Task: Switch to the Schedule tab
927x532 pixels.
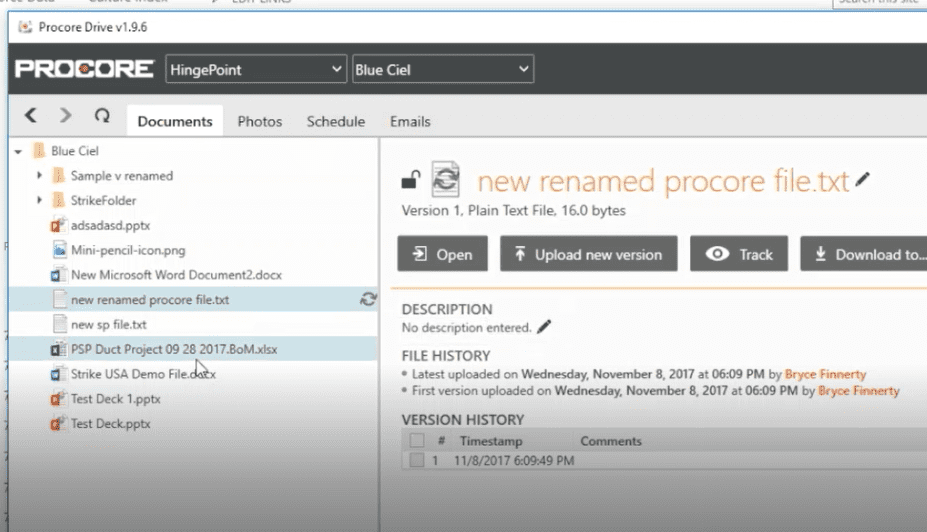Action: 335,121
